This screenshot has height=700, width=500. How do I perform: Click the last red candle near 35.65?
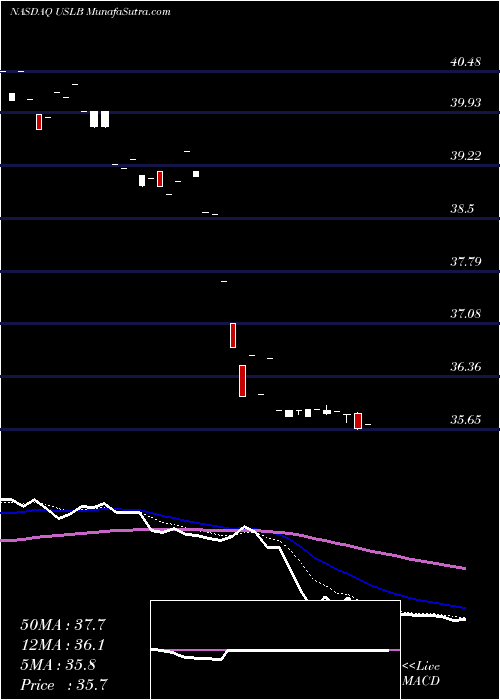(358, 421)
